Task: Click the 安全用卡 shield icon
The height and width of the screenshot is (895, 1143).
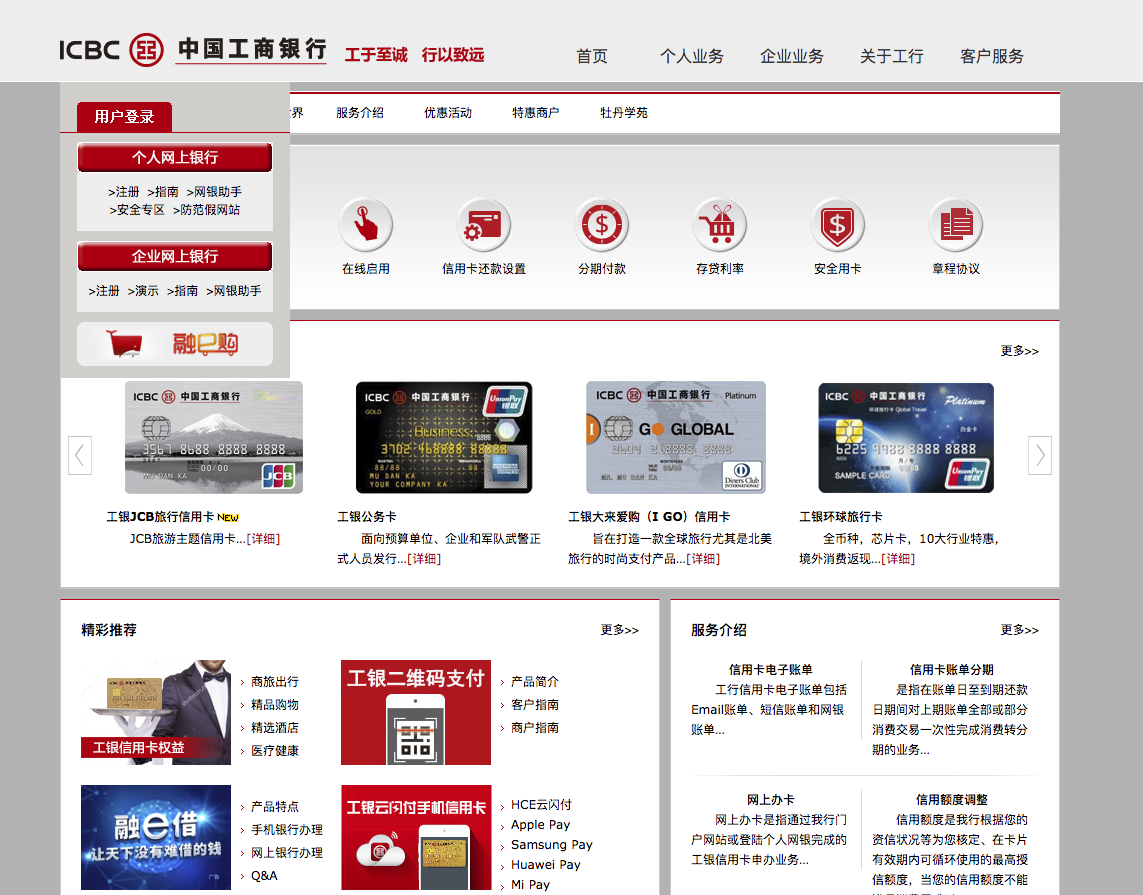Action: [838, 224]
